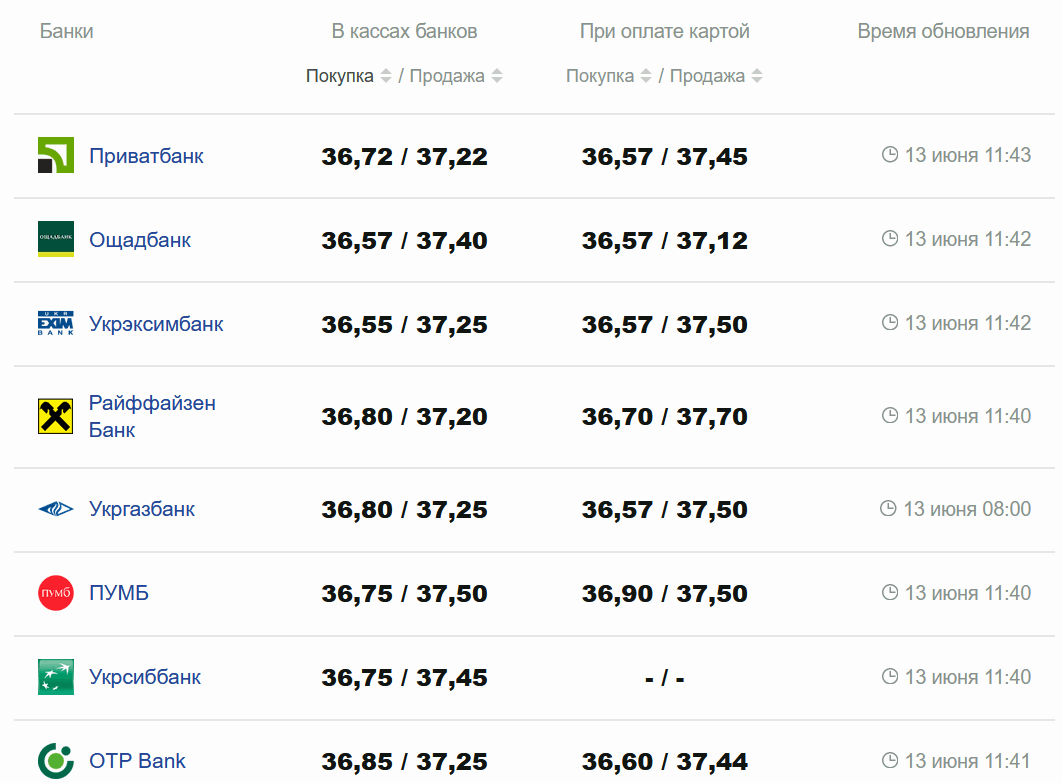Click the Ukreximbank EXIM logo

pos(56,324)
